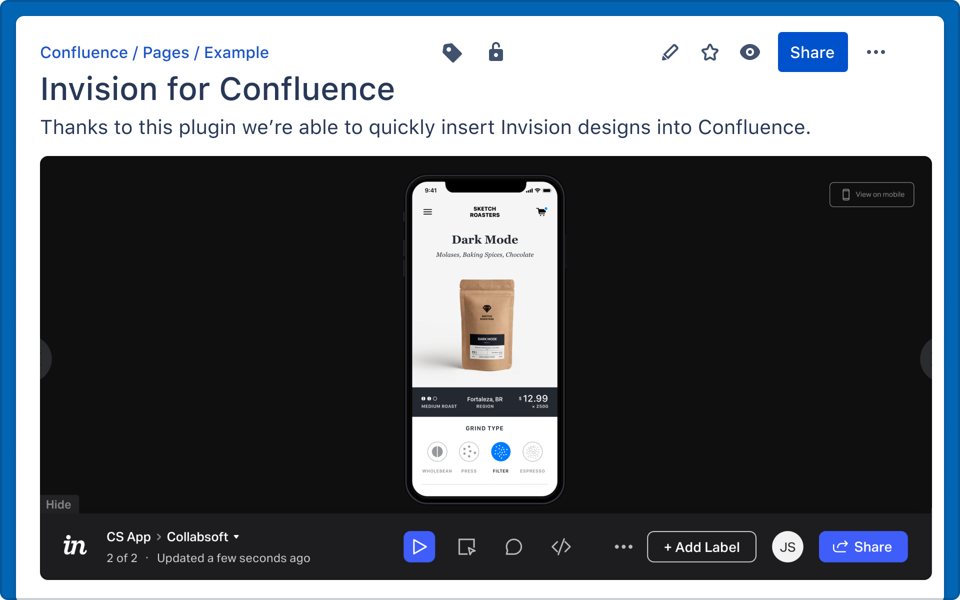Open shopping cart in phone prototype
The image size is (960, 600).
point(542,212)
